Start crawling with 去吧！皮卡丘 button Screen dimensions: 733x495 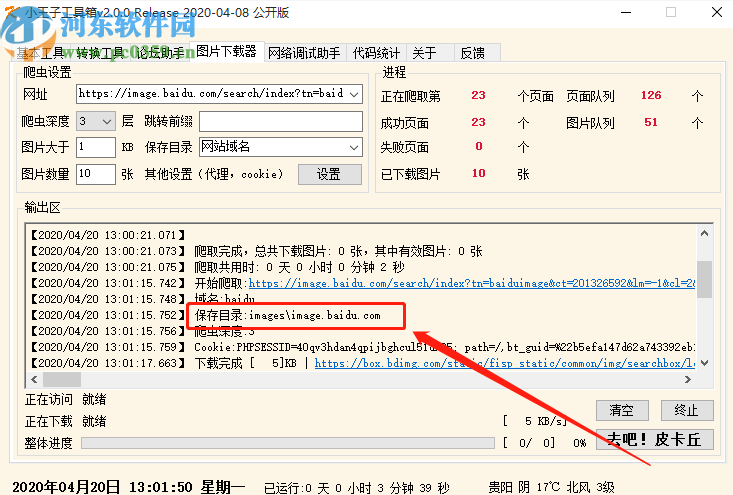click(654, 439)
